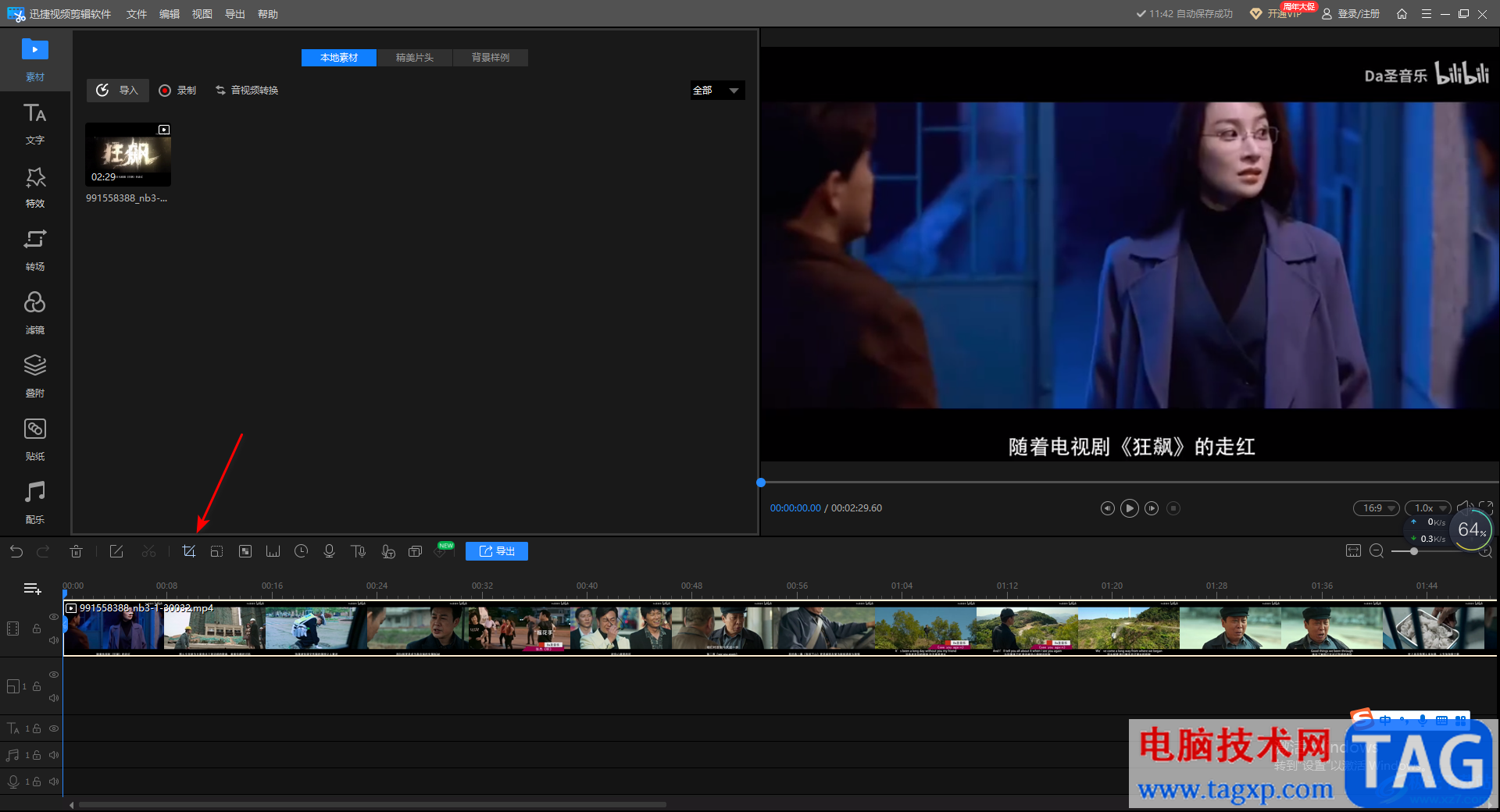Click the 开通VIP button
The image size is (1500, 812).
[1276, 14]
